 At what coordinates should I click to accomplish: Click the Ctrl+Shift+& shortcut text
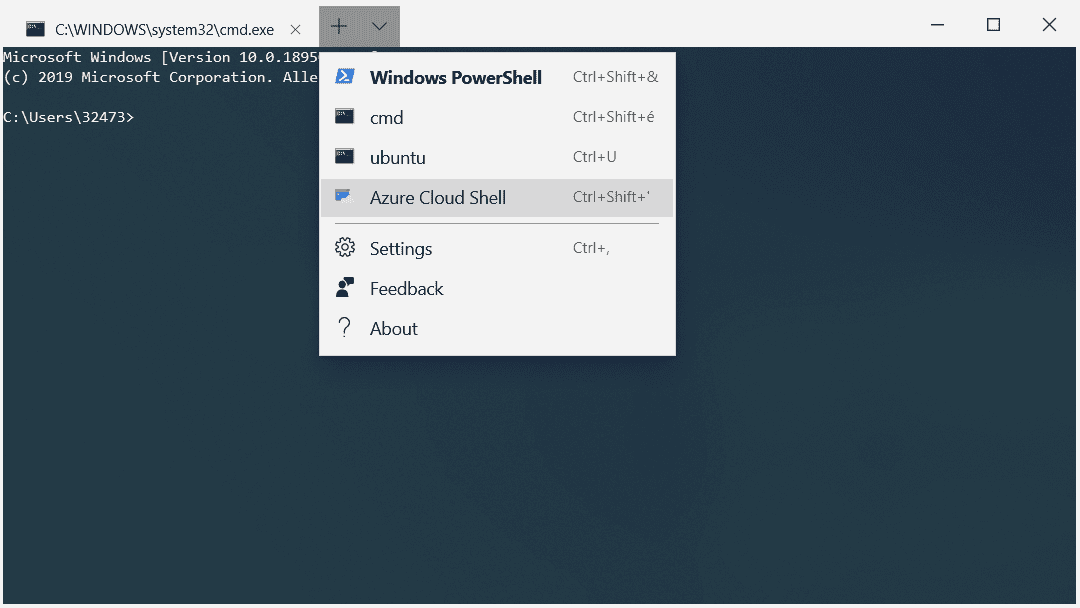click(x=616, y=77)
